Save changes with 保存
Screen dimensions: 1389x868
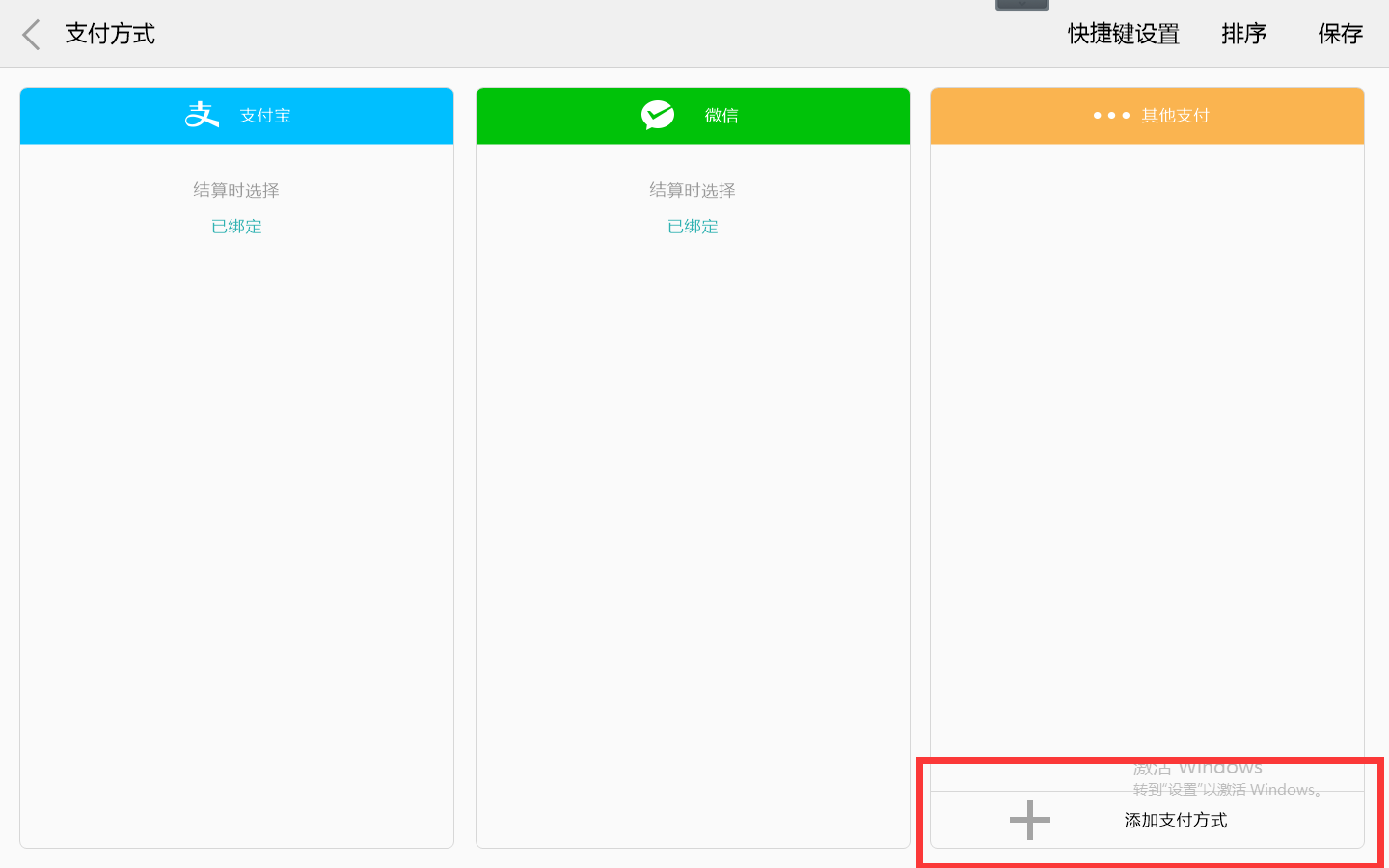coord(1340,34)
